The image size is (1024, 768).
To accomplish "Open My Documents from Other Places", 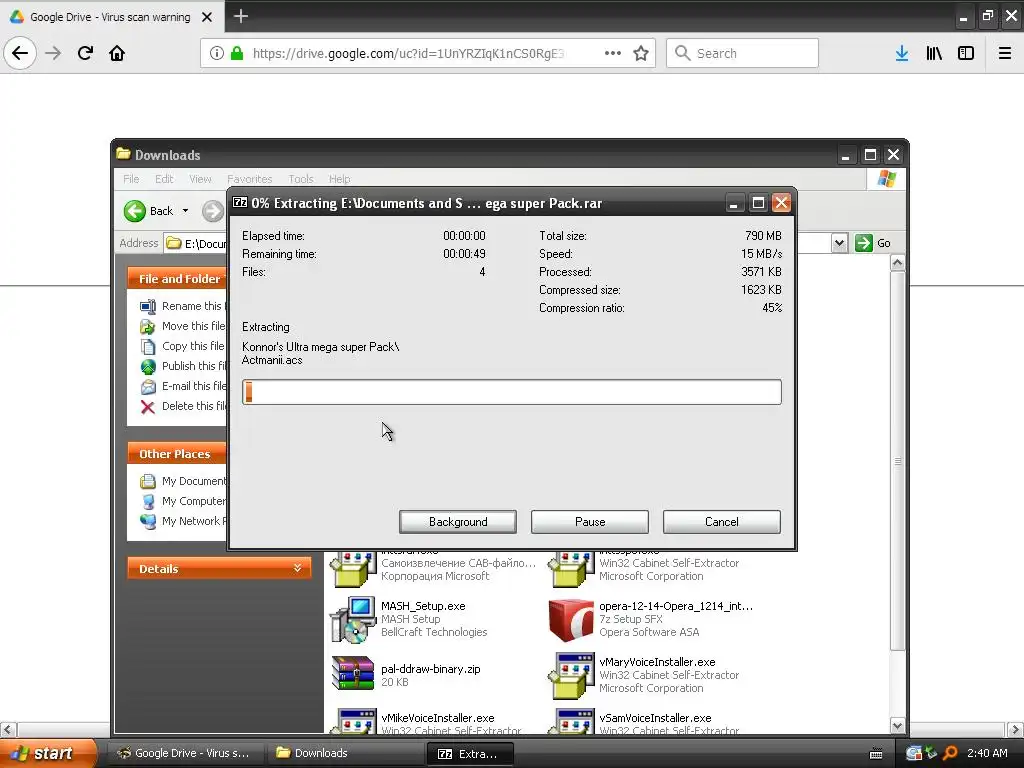I will (x=184, y=481).
